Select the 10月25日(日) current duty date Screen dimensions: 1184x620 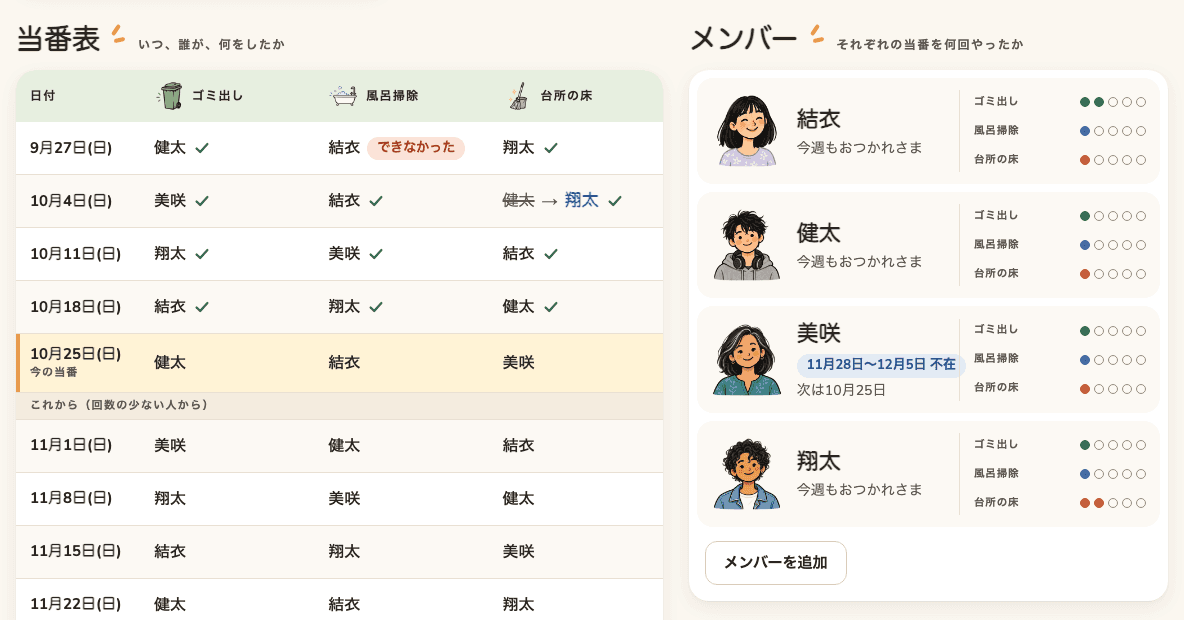[x=76, y=353]
